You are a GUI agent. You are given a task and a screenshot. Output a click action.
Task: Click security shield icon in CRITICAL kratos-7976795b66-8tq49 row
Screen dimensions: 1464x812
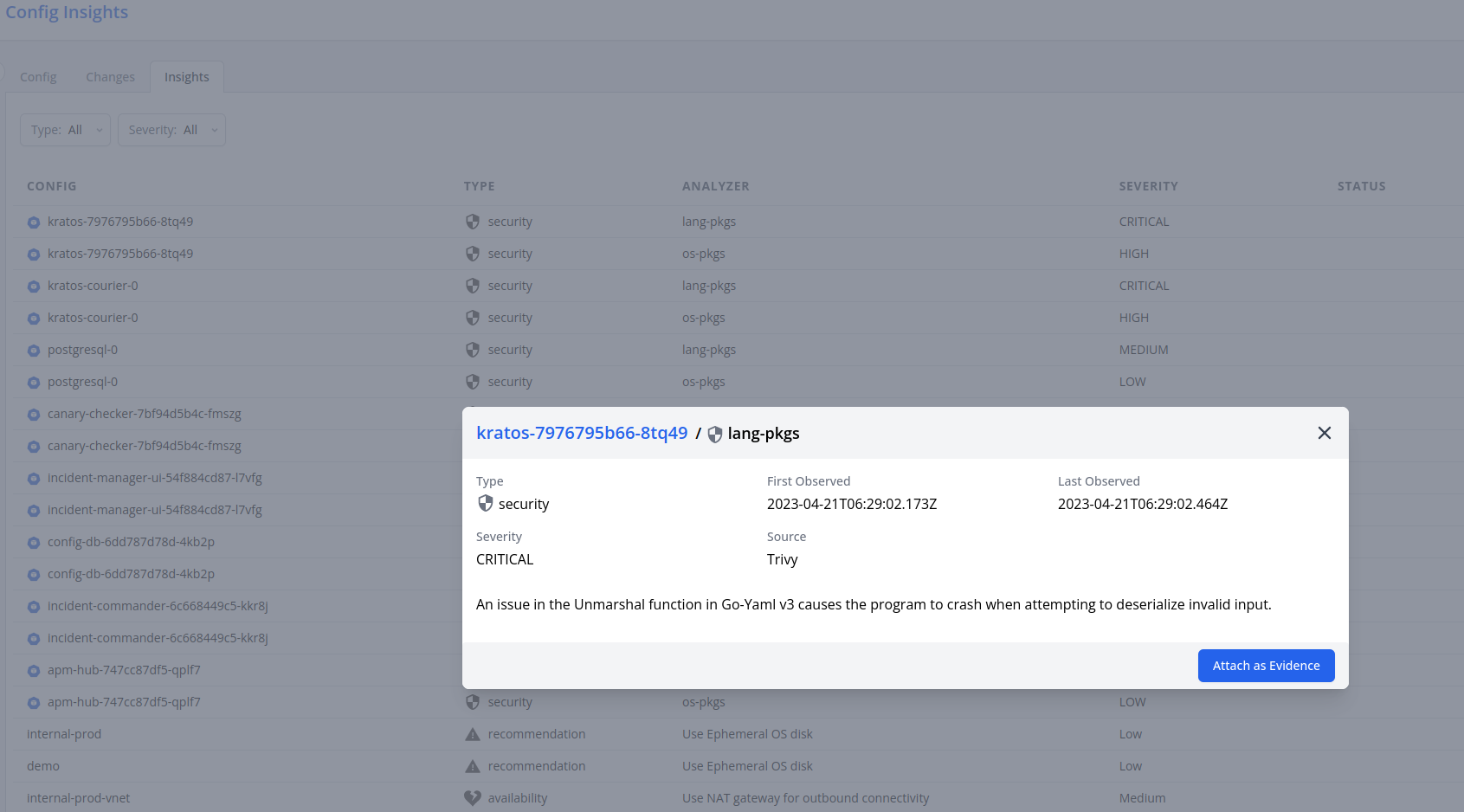(x=473, y=222)
